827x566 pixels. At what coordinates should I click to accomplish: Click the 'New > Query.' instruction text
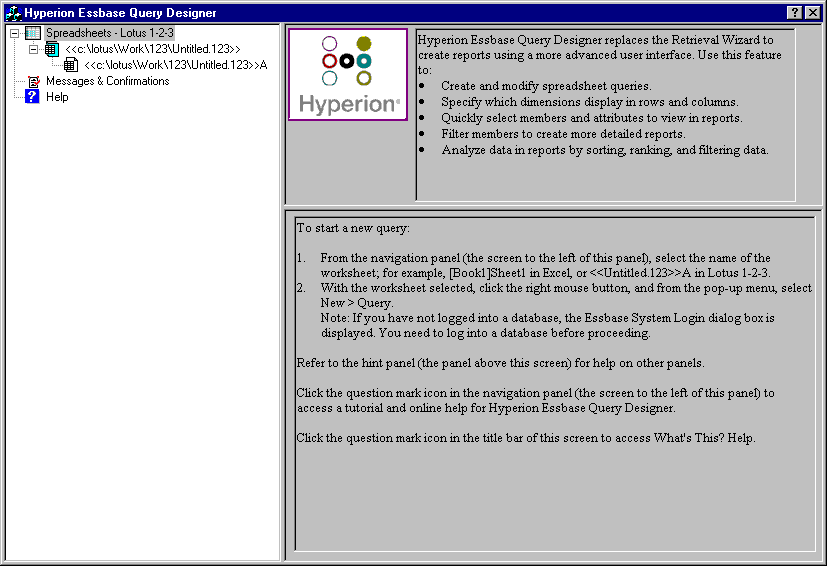357,303
